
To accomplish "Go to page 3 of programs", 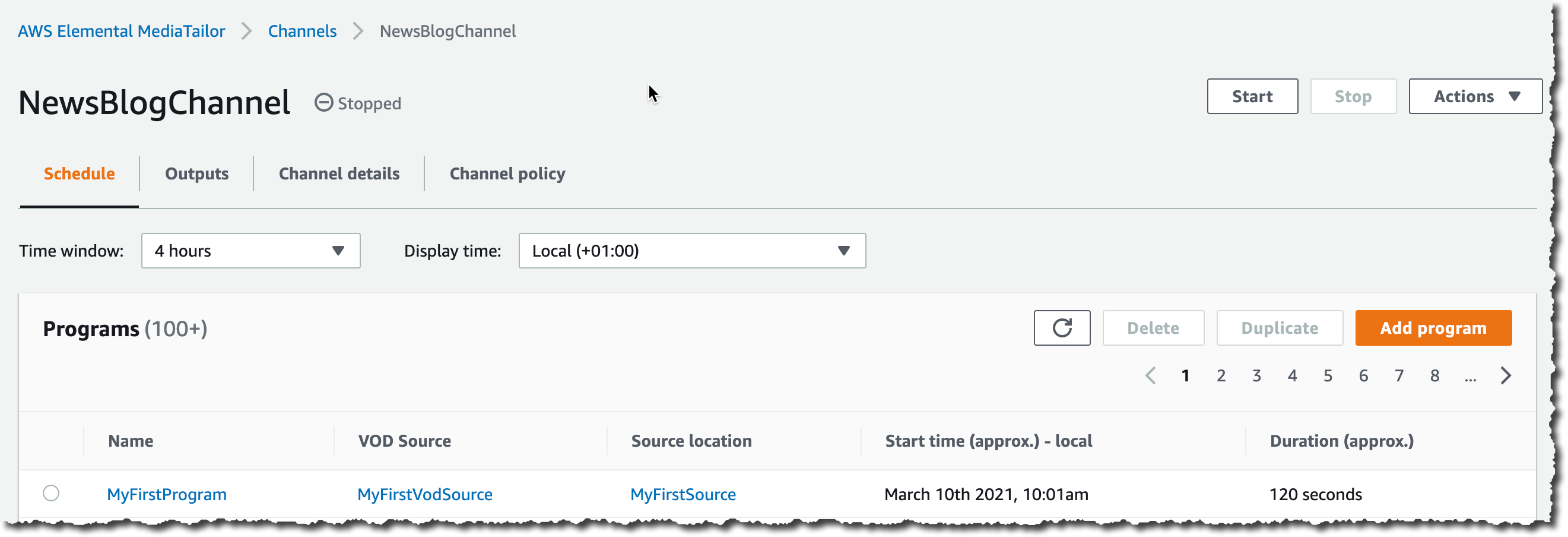I will (1256, 375).
